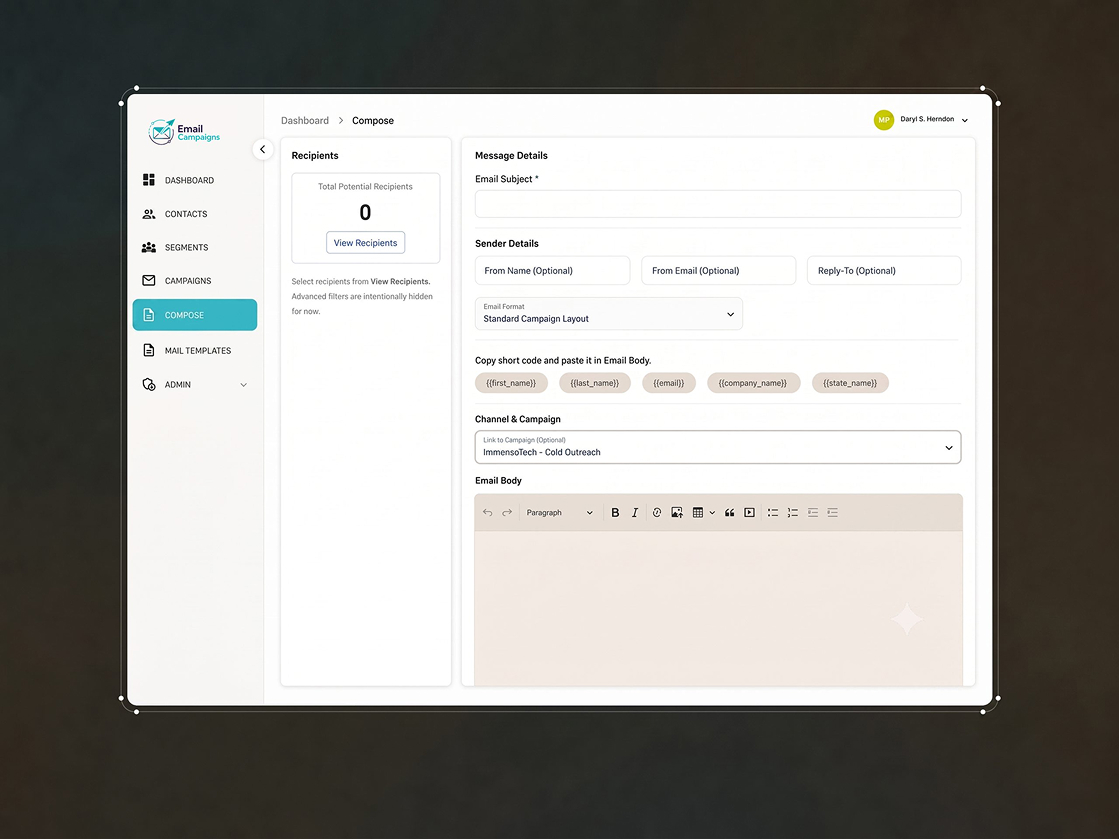Create a bulleted list

[773, 512]
